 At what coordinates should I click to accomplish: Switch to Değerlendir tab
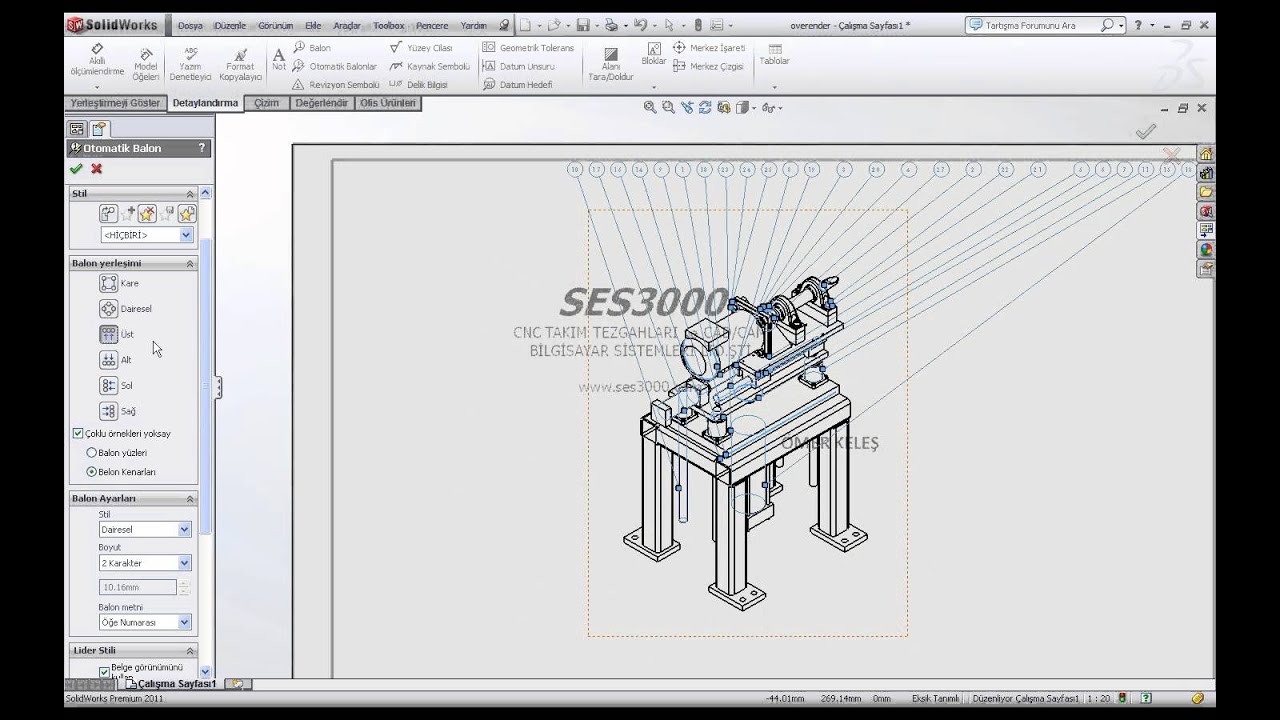click(x=321, y=103)
